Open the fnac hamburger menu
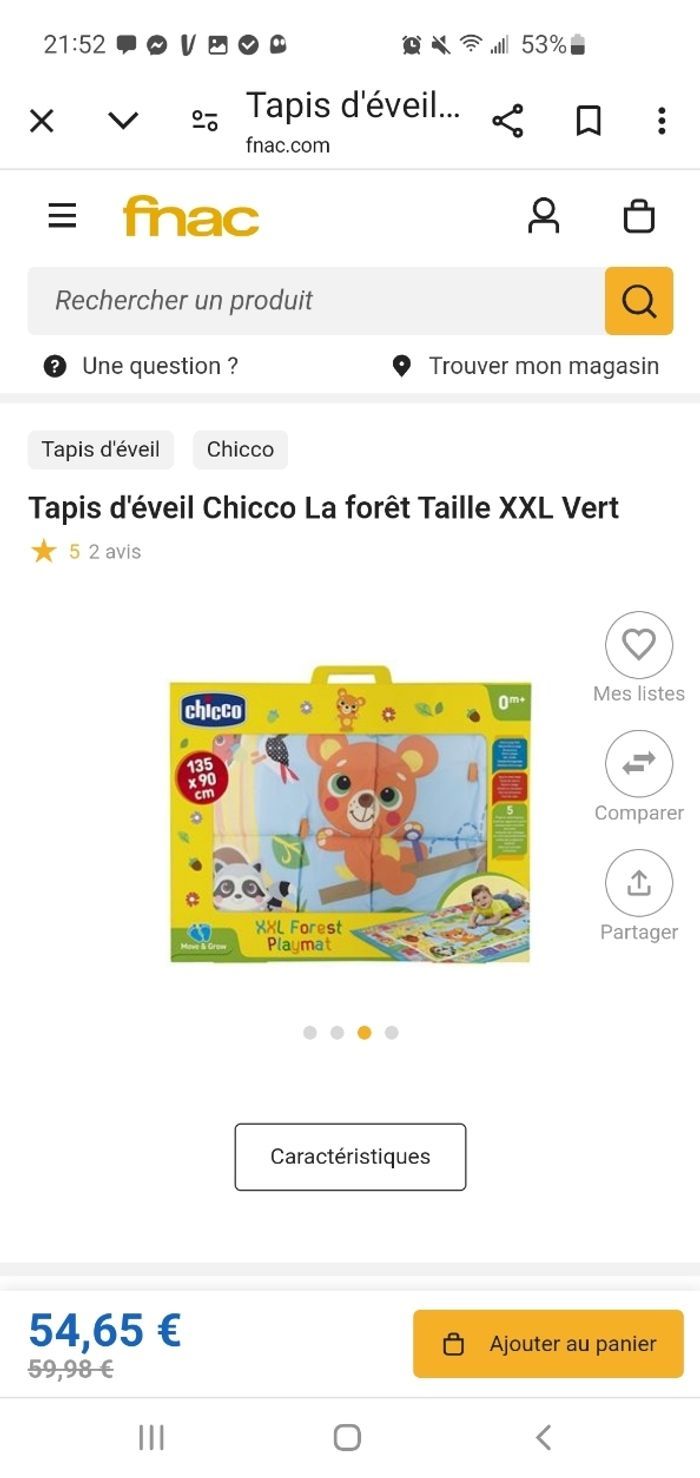Screen dimensions: 700x1478 coord(62,216)
